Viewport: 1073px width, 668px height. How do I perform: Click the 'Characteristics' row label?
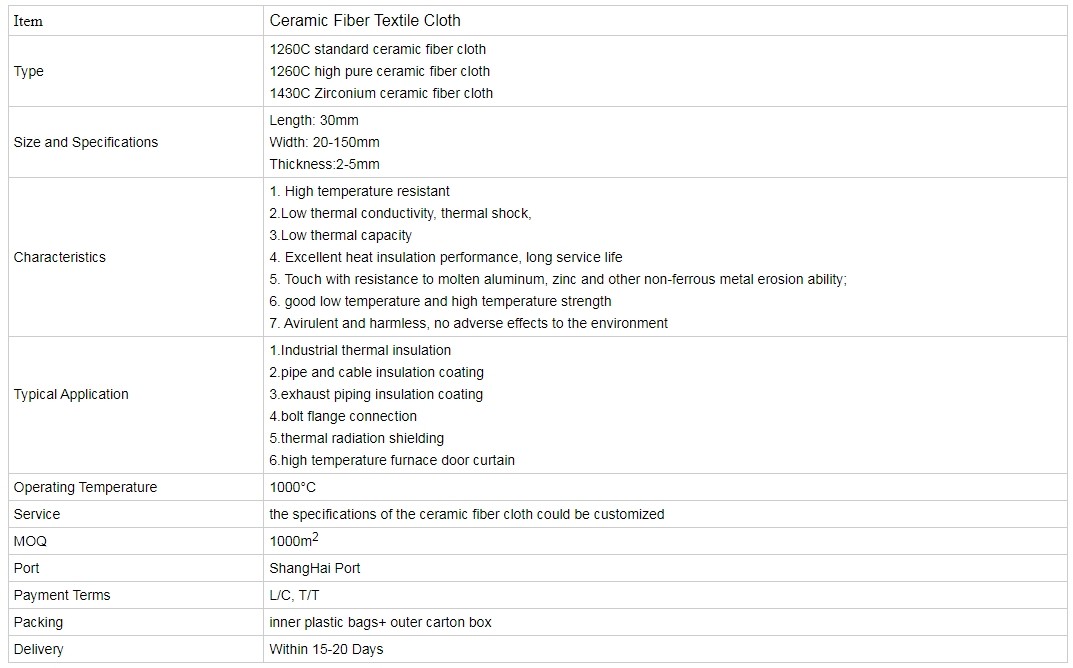point(59,257)
